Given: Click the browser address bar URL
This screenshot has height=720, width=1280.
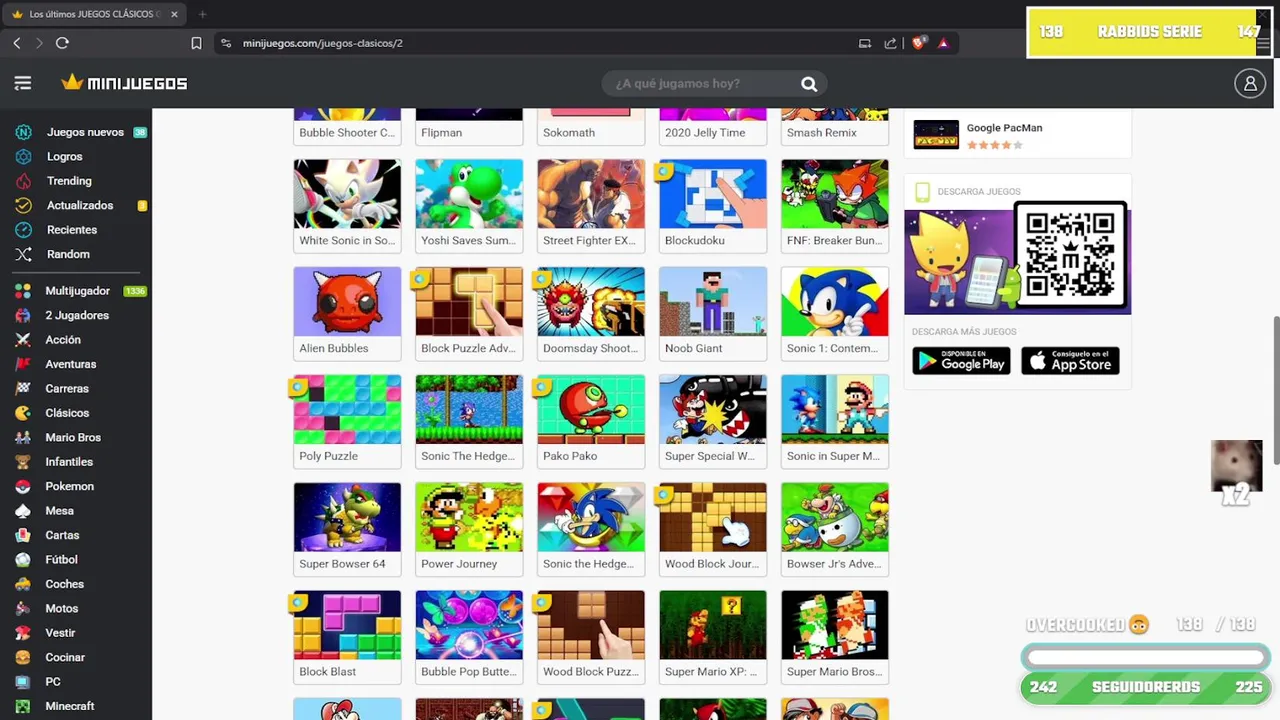Looking at the screenshot, I should click(x=322, y=43).
